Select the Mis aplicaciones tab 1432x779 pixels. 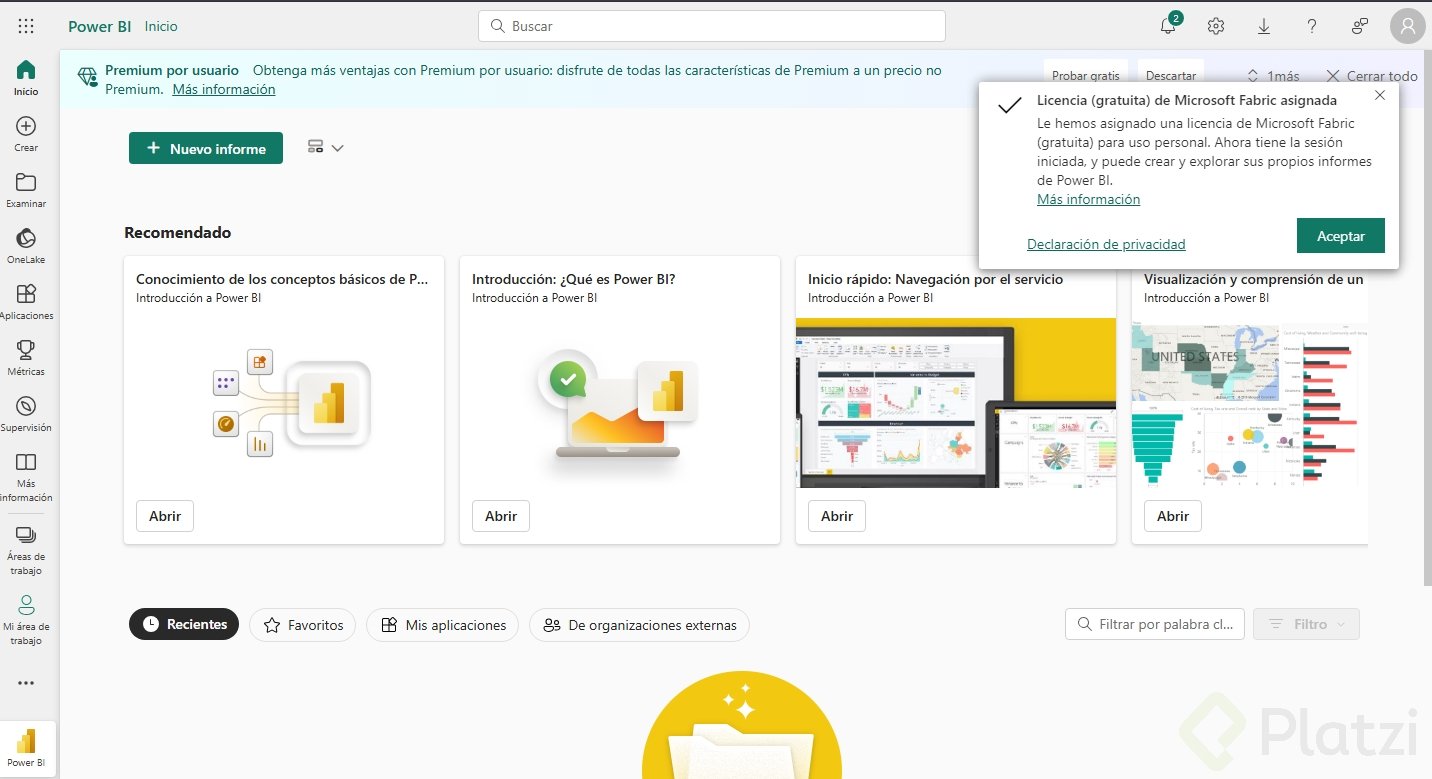pyautogui.click(x=442, y=625)
